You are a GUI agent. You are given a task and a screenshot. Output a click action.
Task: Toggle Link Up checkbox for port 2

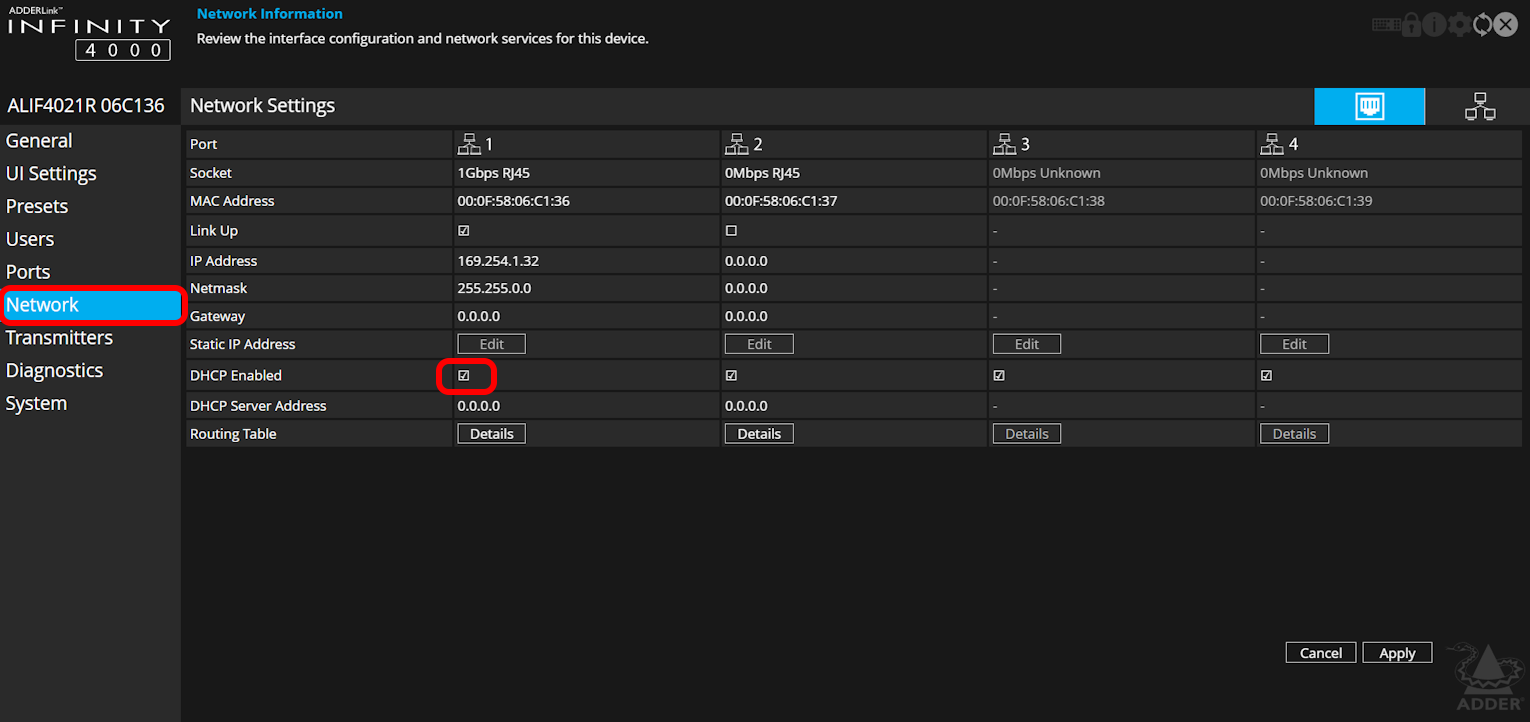(x=732, y=230)
